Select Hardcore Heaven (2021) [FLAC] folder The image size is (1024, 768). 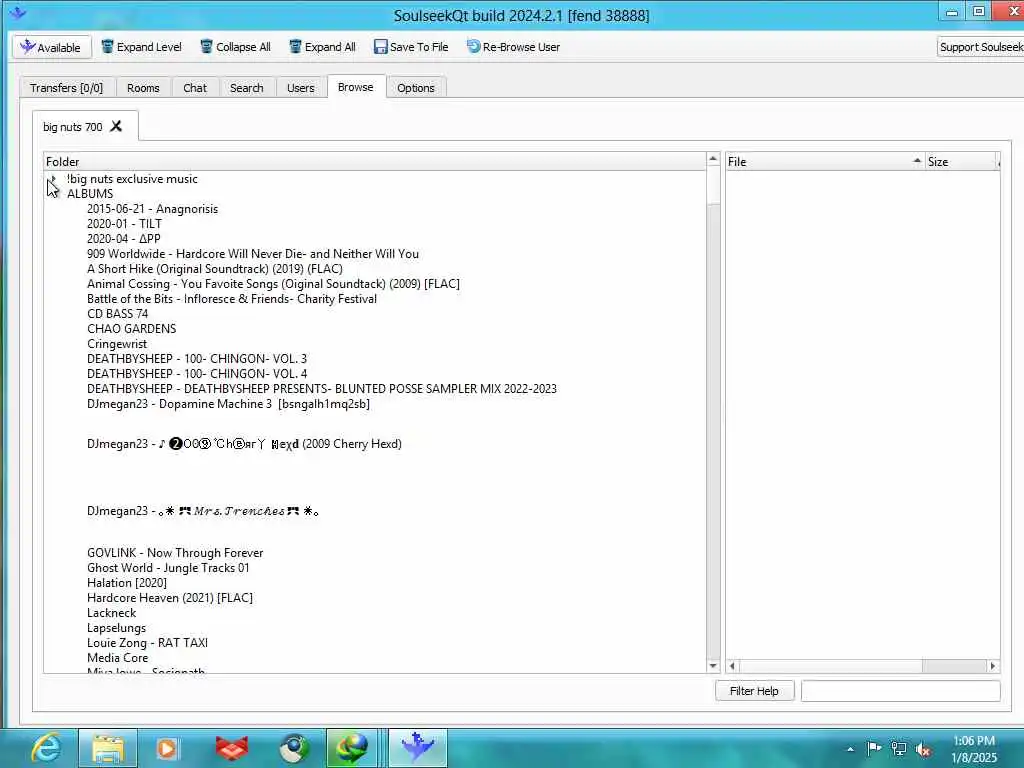(x=170, y=598)
